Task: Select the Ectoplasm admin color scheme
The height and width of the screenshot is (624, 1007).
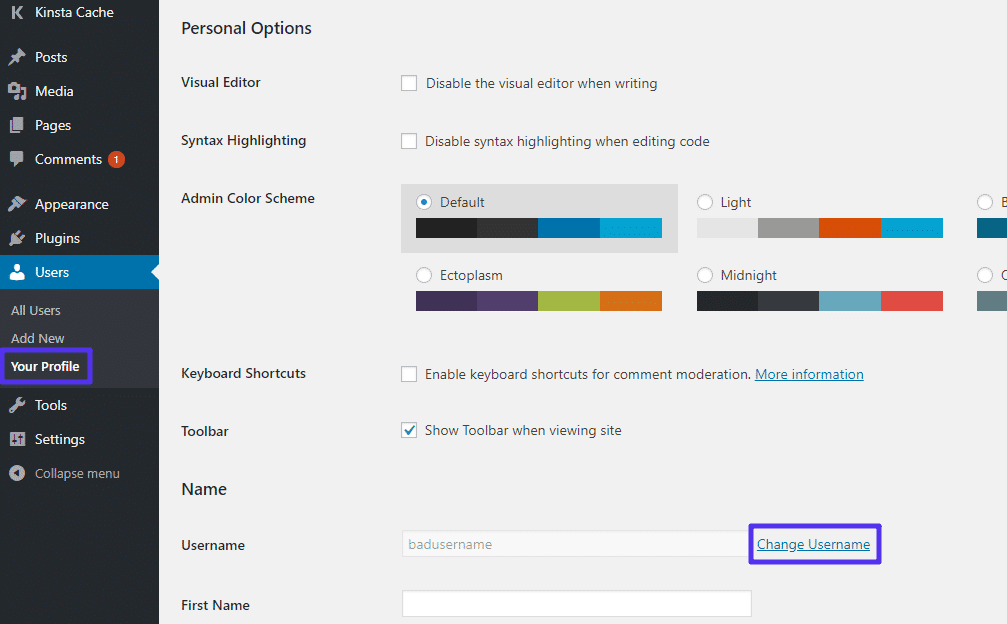Action: (x=425, y=274)
